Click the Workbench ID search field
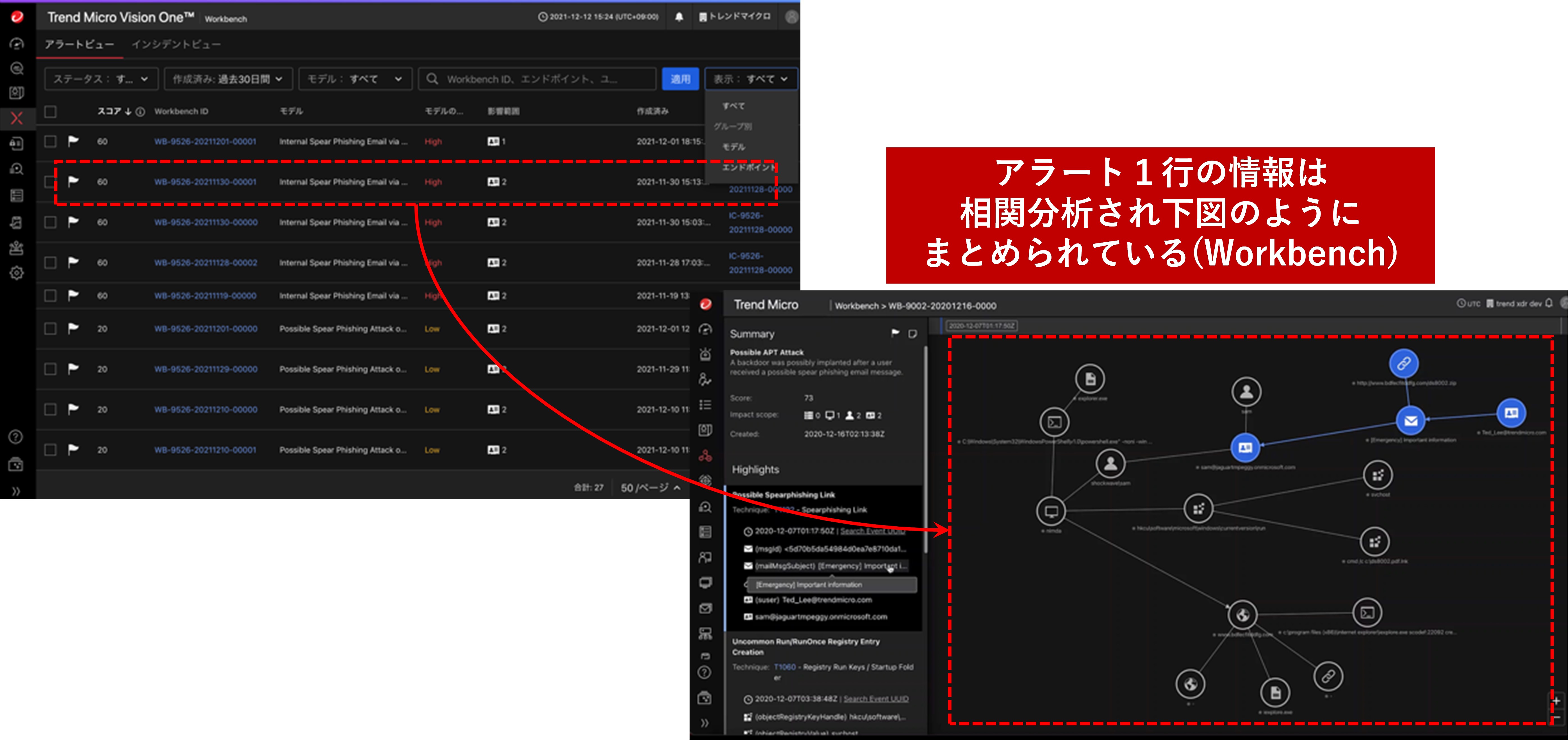 537,79
